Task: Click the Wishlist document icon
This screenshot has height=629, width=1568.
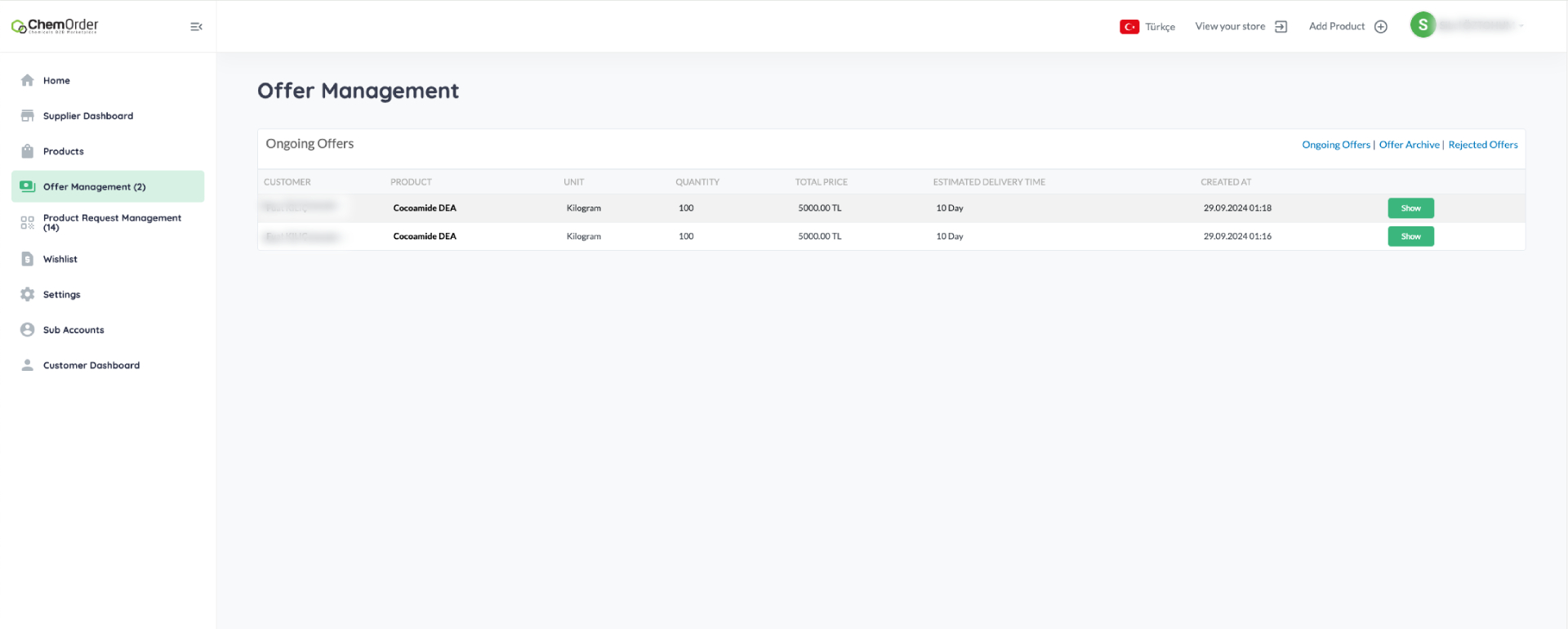Action: point(28,259)
